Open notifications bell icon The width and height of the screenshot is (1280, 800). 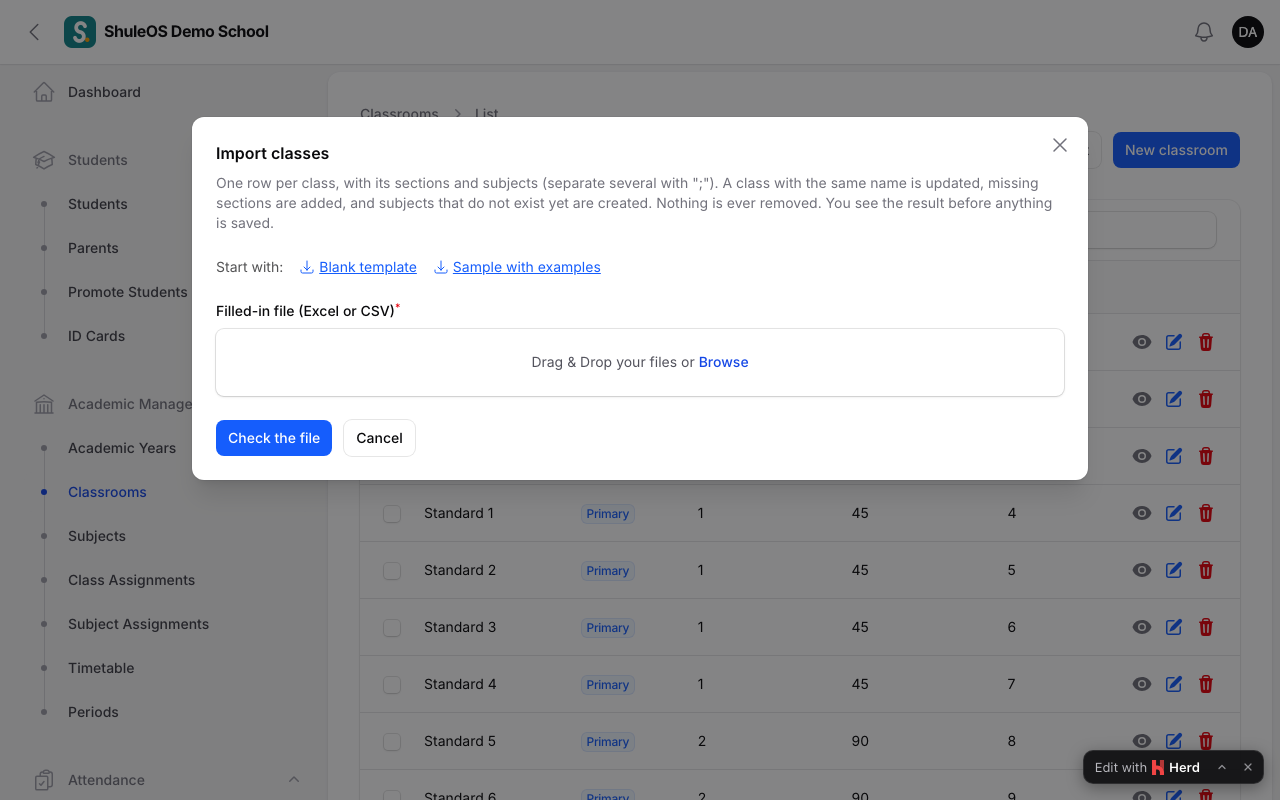click(x=1204, y=32)
